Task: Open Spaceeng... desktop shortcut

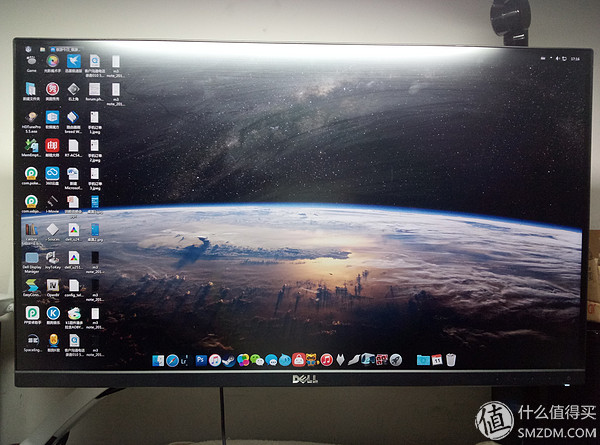Action: click(33, 343)
